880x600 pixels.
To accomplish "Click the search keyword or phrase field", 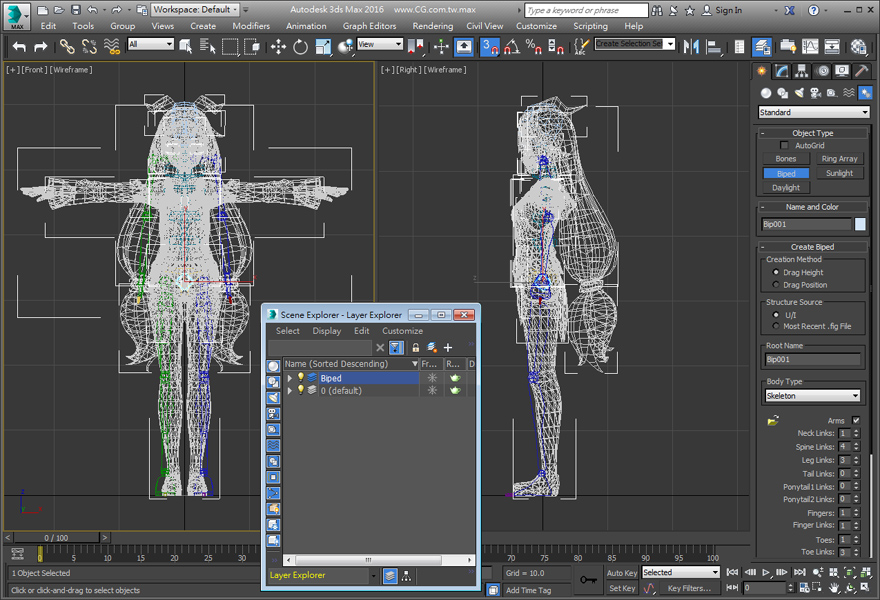I will tap(586, 10).
